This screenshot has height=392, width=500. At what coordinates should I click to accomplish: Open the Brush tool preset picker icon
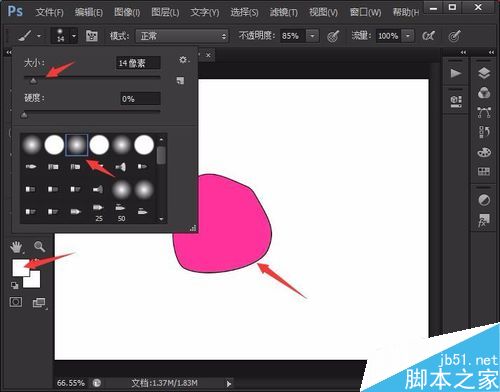click(25, 36)
